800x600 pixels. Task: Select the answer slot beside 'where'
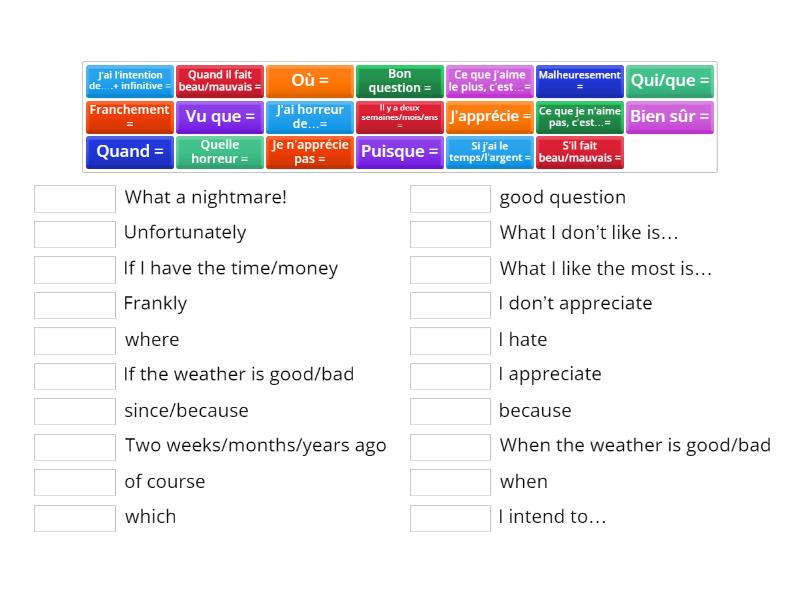[x=75, y=340]
